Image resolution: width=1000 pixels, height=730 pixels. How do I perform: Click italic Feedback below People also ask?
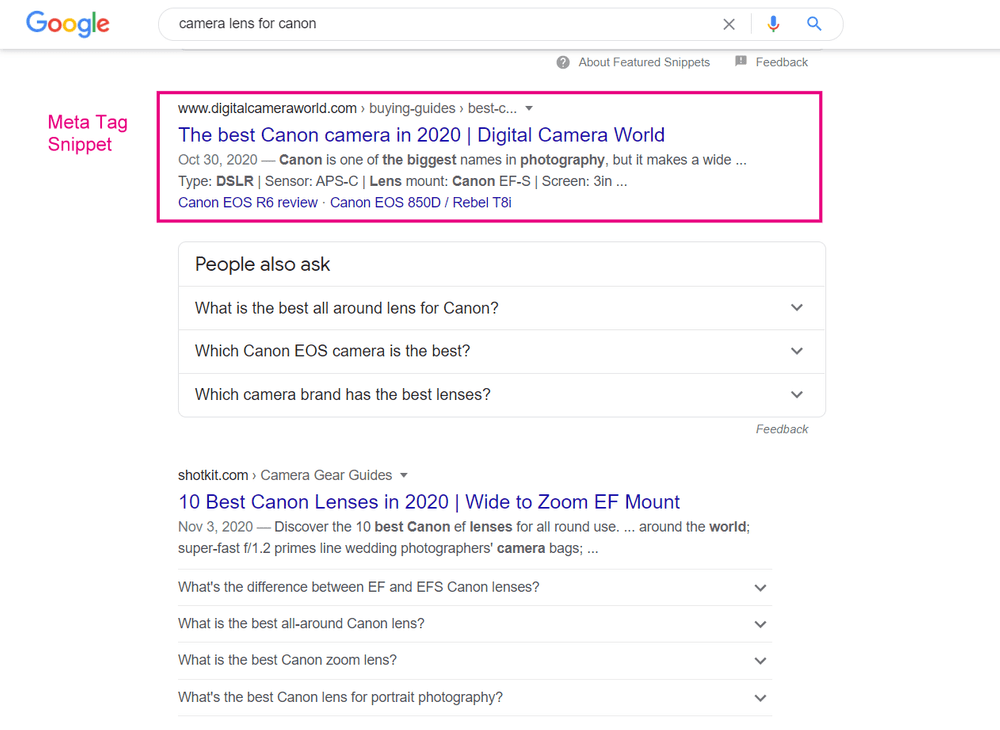click(x=782, y=430)
